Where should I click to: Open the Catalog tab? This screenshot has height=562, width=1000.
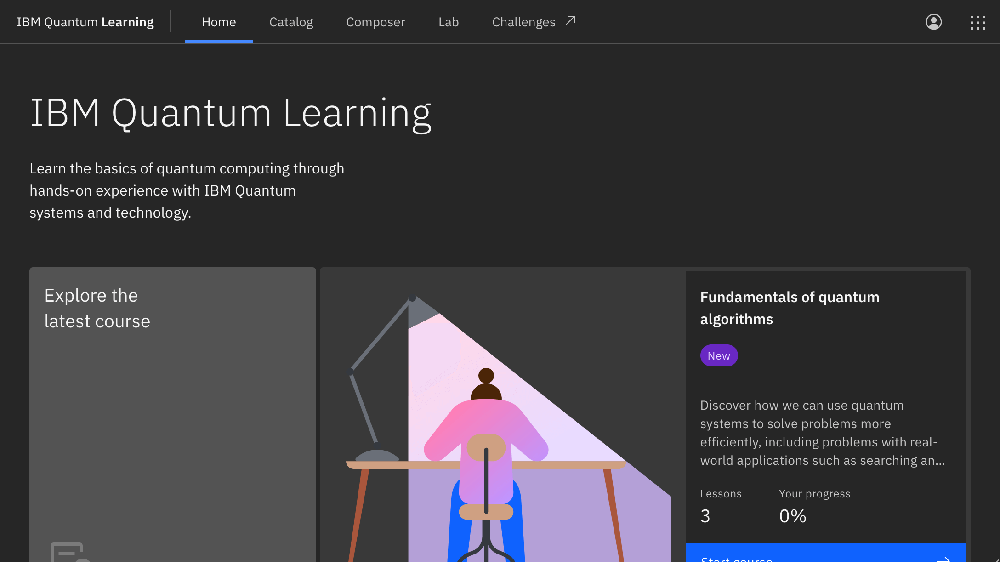[291, 22]
